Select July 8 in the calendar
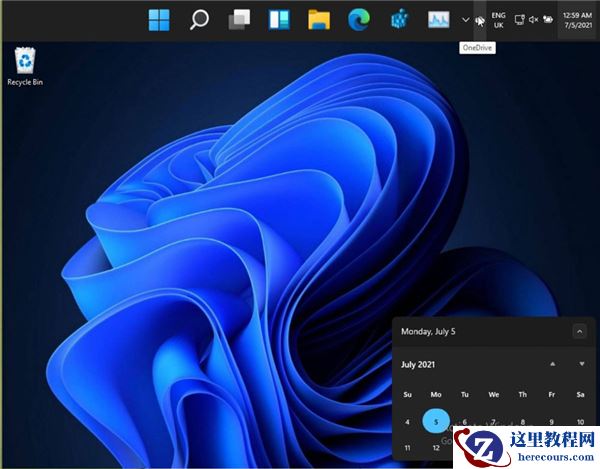The height and width of the screenshot is (469, 600). click(x=523, y=422)
